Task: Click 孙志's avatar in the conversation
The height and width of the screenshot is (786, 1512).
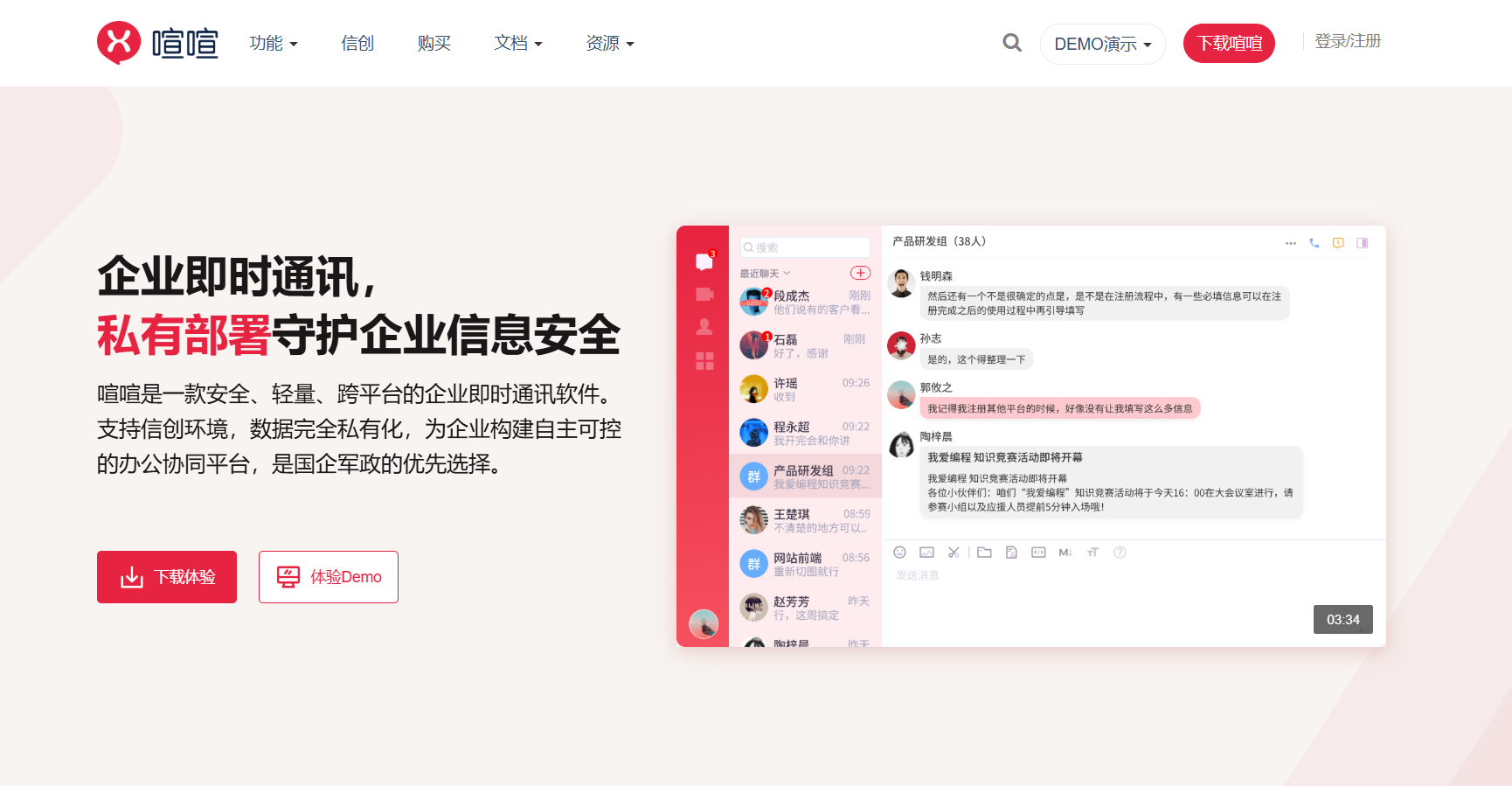Action: (x=901, y=345)
